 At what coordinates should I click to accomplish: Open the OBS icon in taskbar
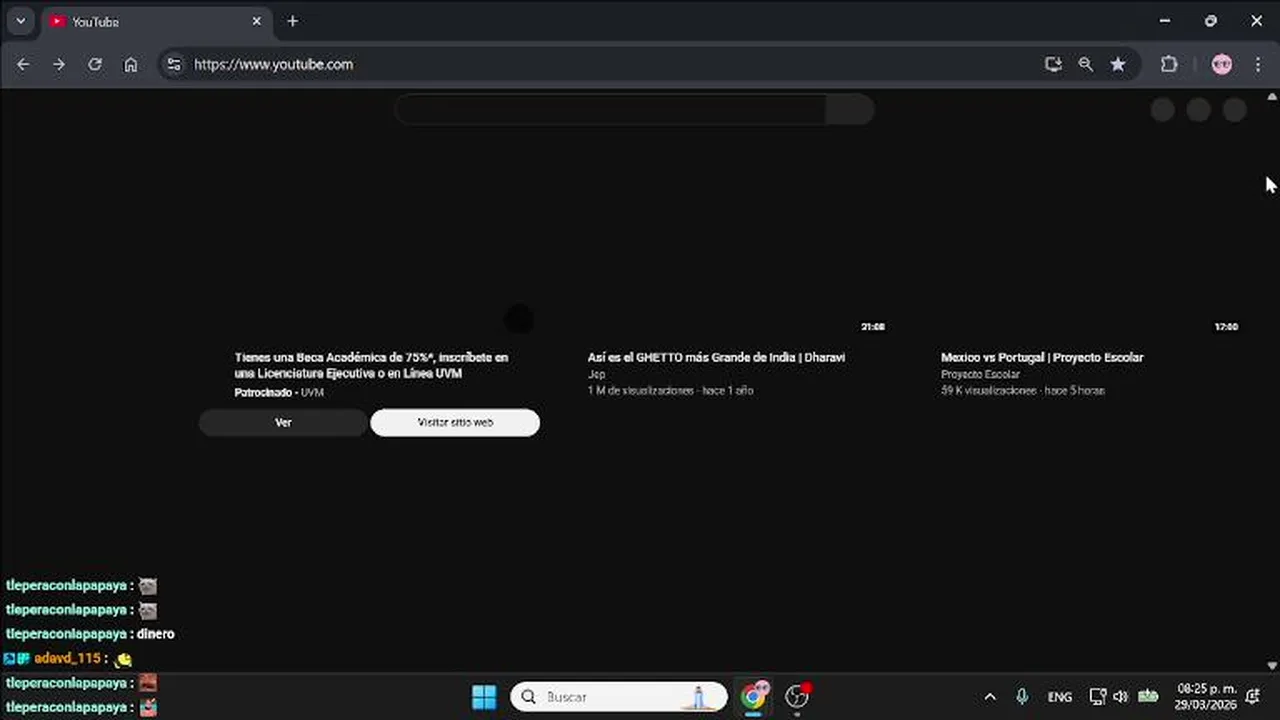coord(797,697)
